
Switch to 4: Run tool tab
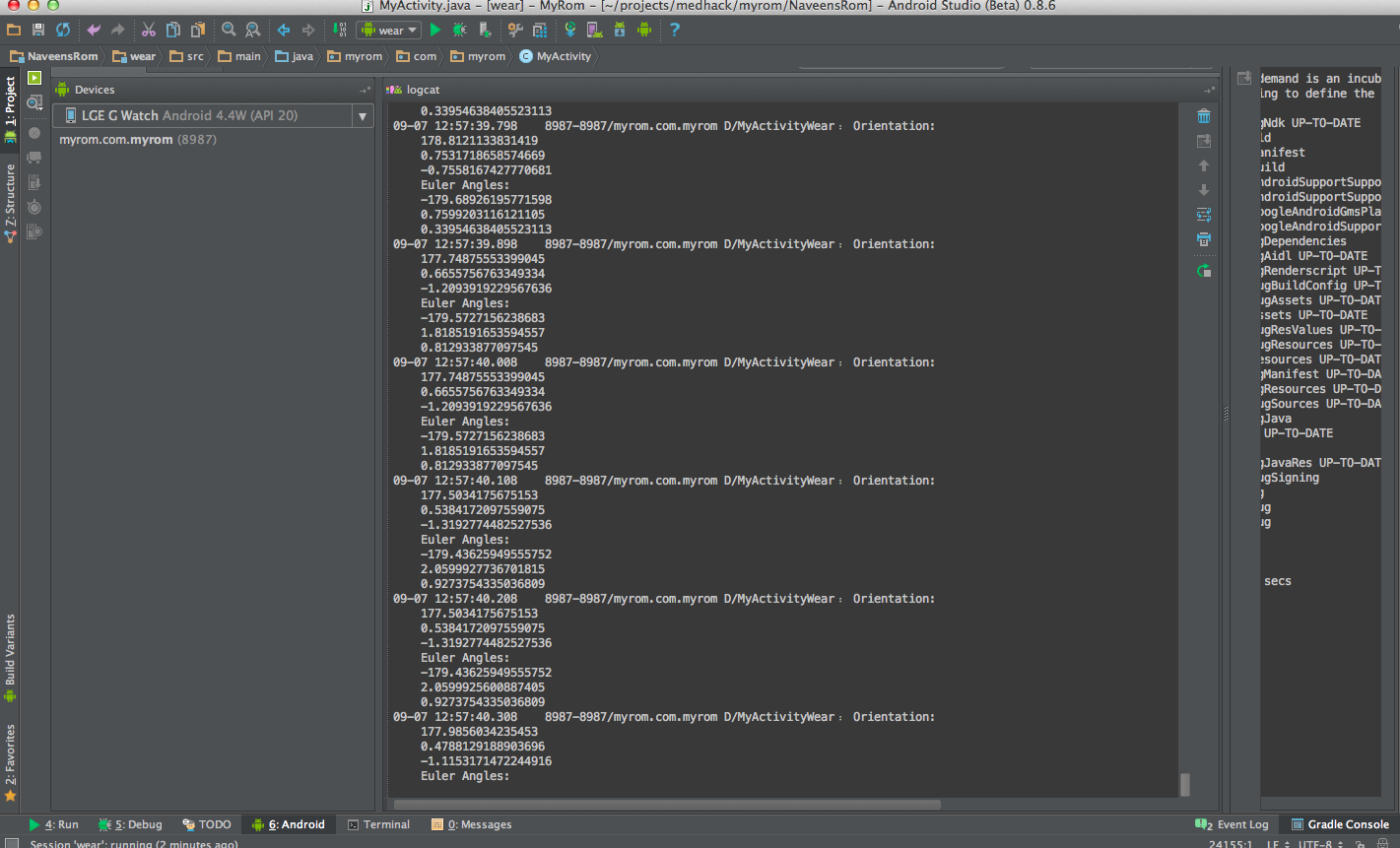(53, 824)
